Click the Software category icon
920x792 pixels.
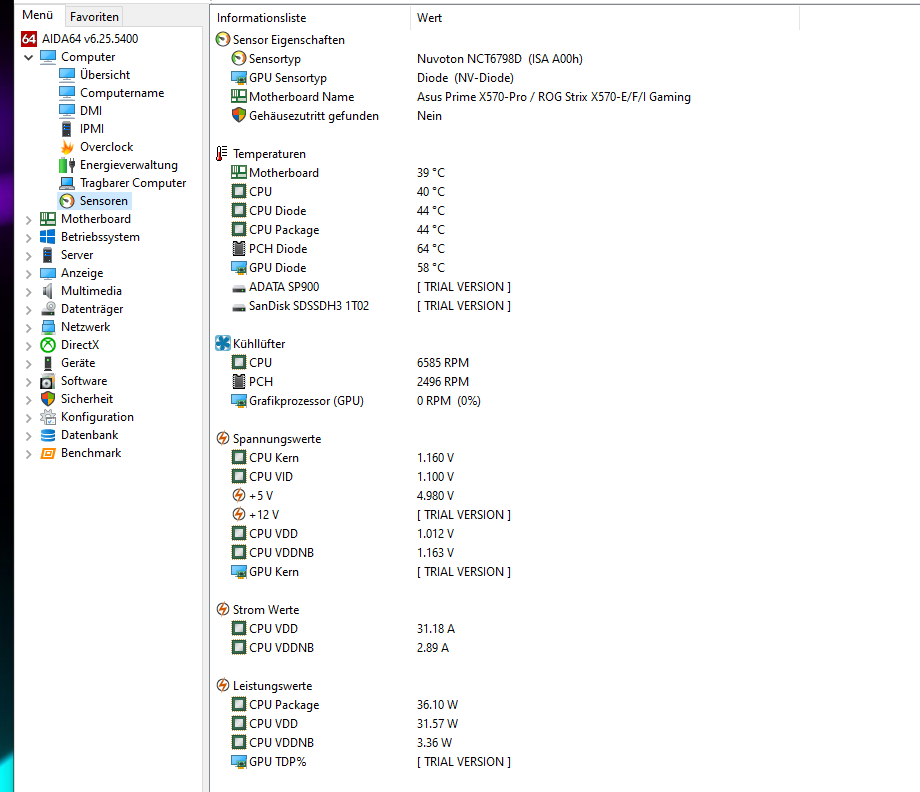(48, 381)
